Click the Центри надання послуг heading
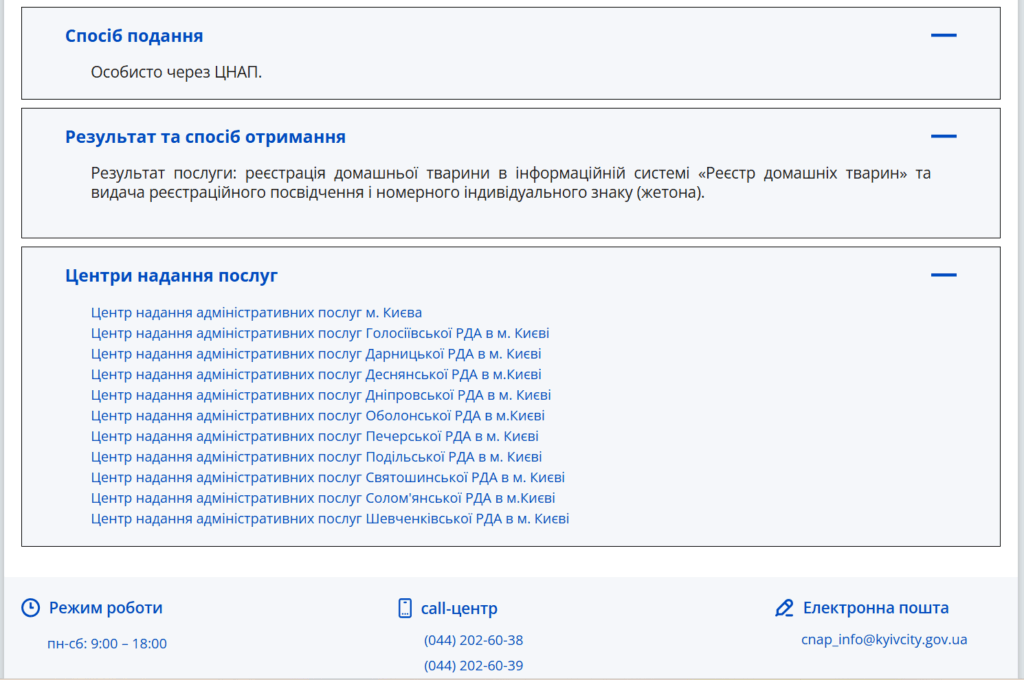 point(171,276)
